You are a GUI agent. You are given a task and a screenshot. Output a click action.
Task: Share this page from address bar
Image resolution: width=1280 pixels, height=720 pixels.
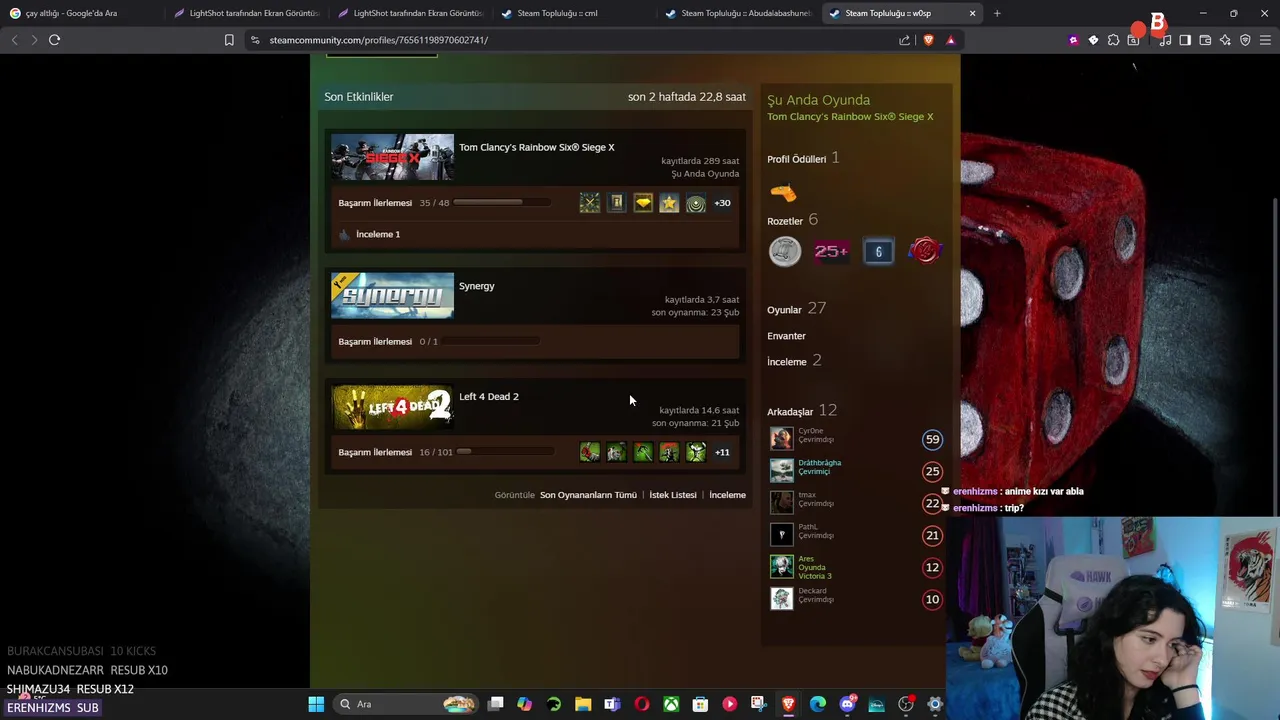905,40
